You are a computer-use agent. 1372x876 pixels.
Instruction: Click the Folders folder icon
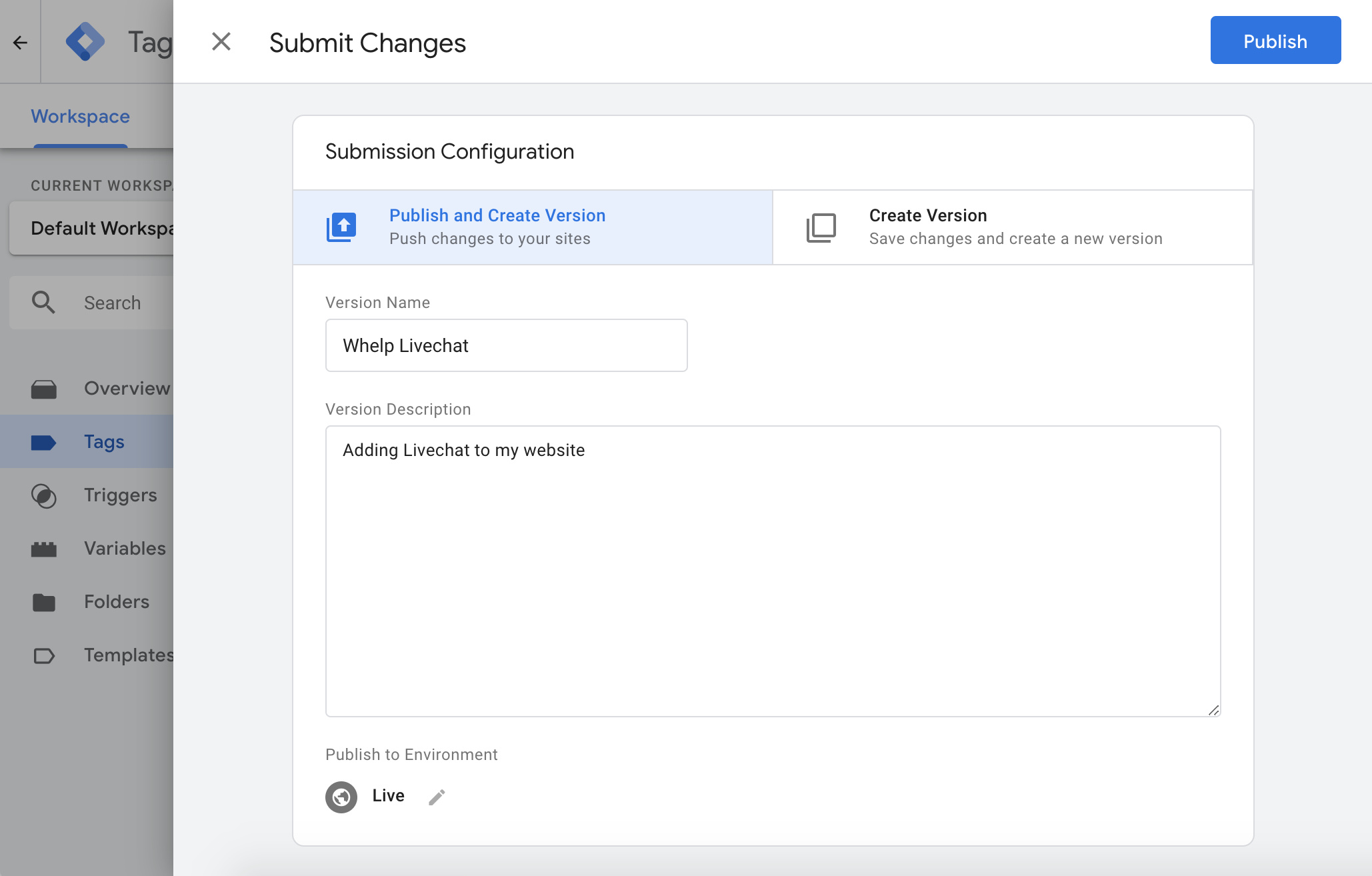(44, 602)
